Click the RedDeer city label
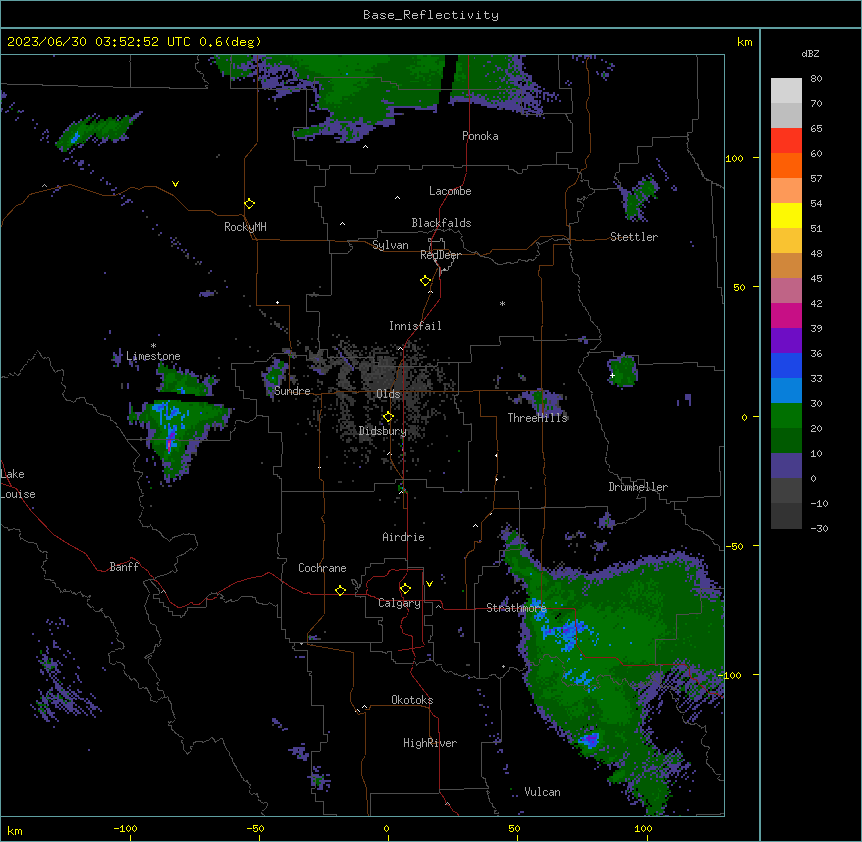 click(x=440, y=255)
